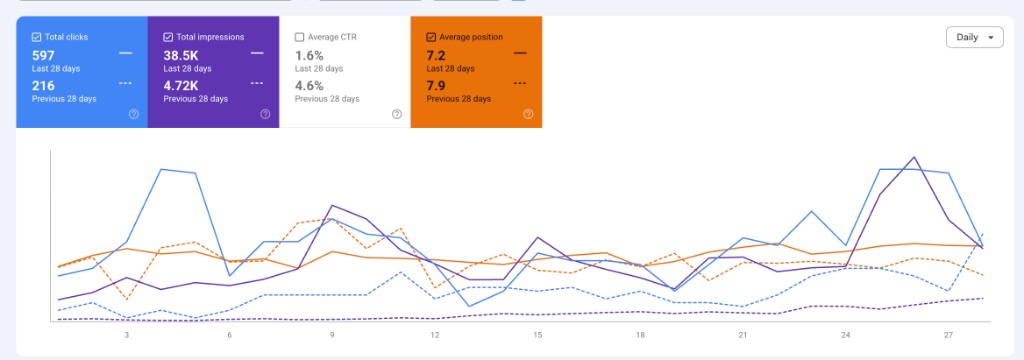
Task: Click chart x-axis label 9
Action: coord(332,335)
